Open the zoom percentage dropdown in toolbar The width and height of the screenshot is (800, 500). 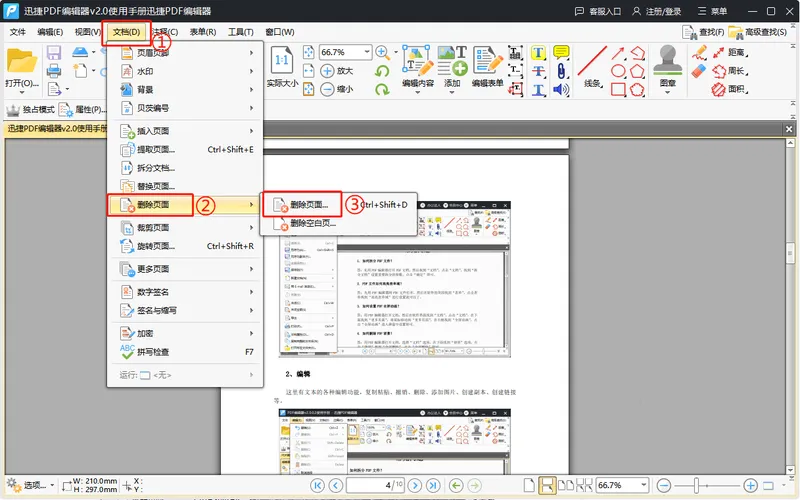tap(367, 52)
